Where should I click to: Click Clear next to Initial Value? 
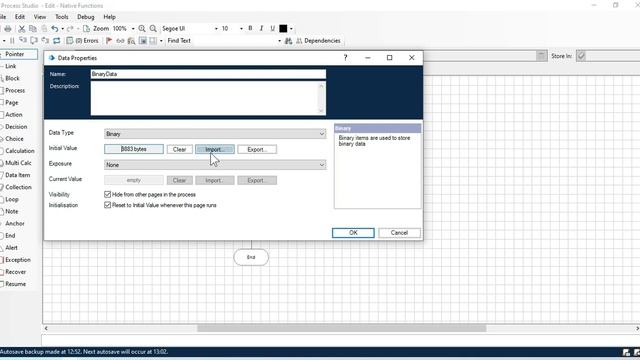(x=180, y=149)
